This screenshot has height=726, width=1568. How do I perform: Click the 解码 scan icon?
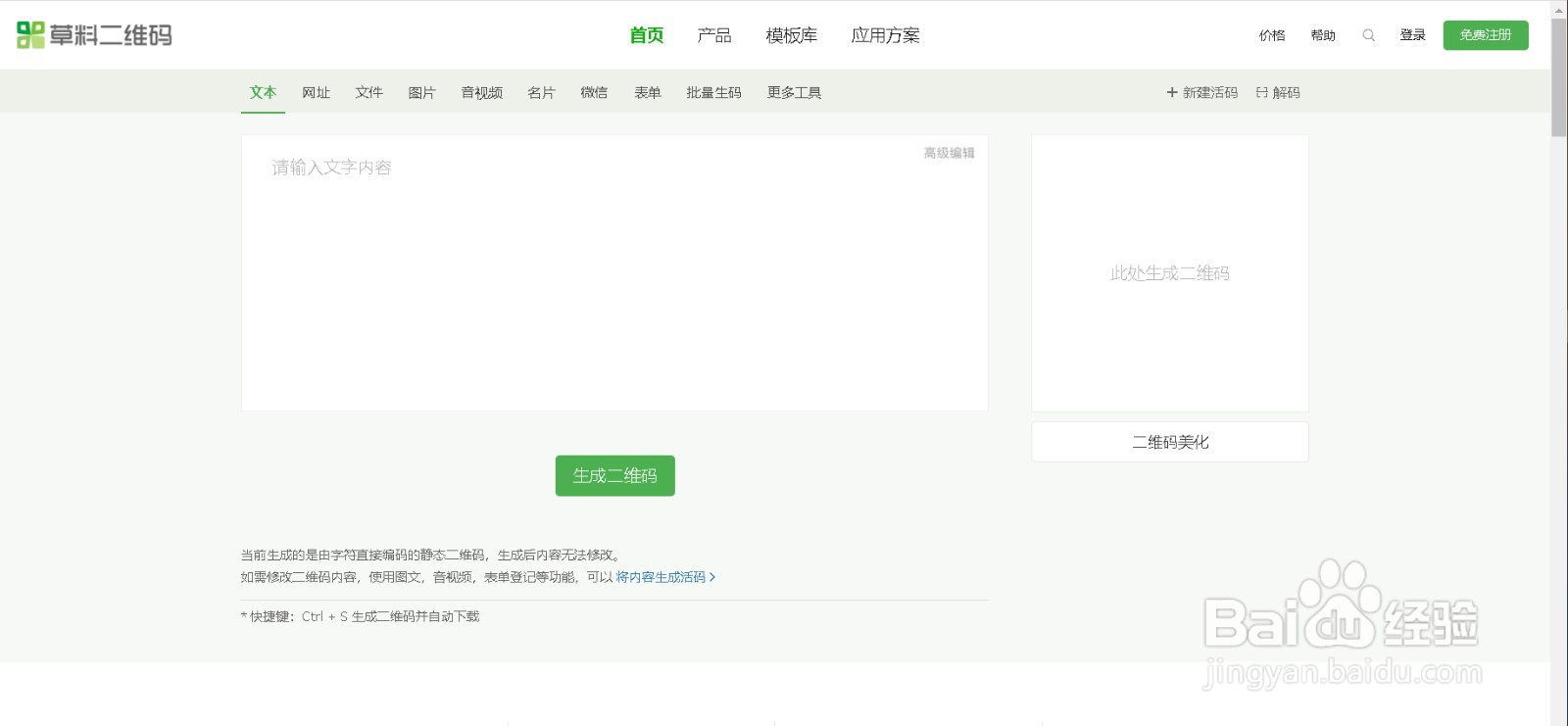pos(1261,92)
